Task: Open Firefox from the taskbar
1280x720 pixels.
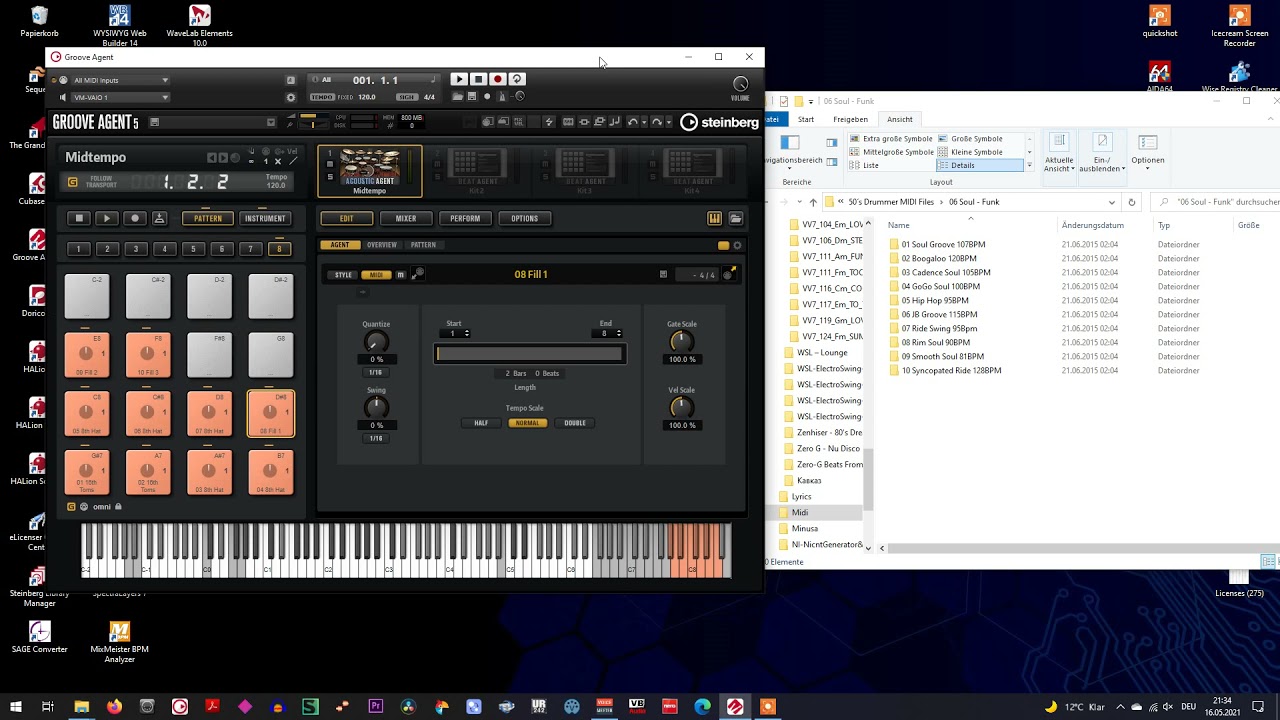Action: pyautogui.click(x=114, y=707)
